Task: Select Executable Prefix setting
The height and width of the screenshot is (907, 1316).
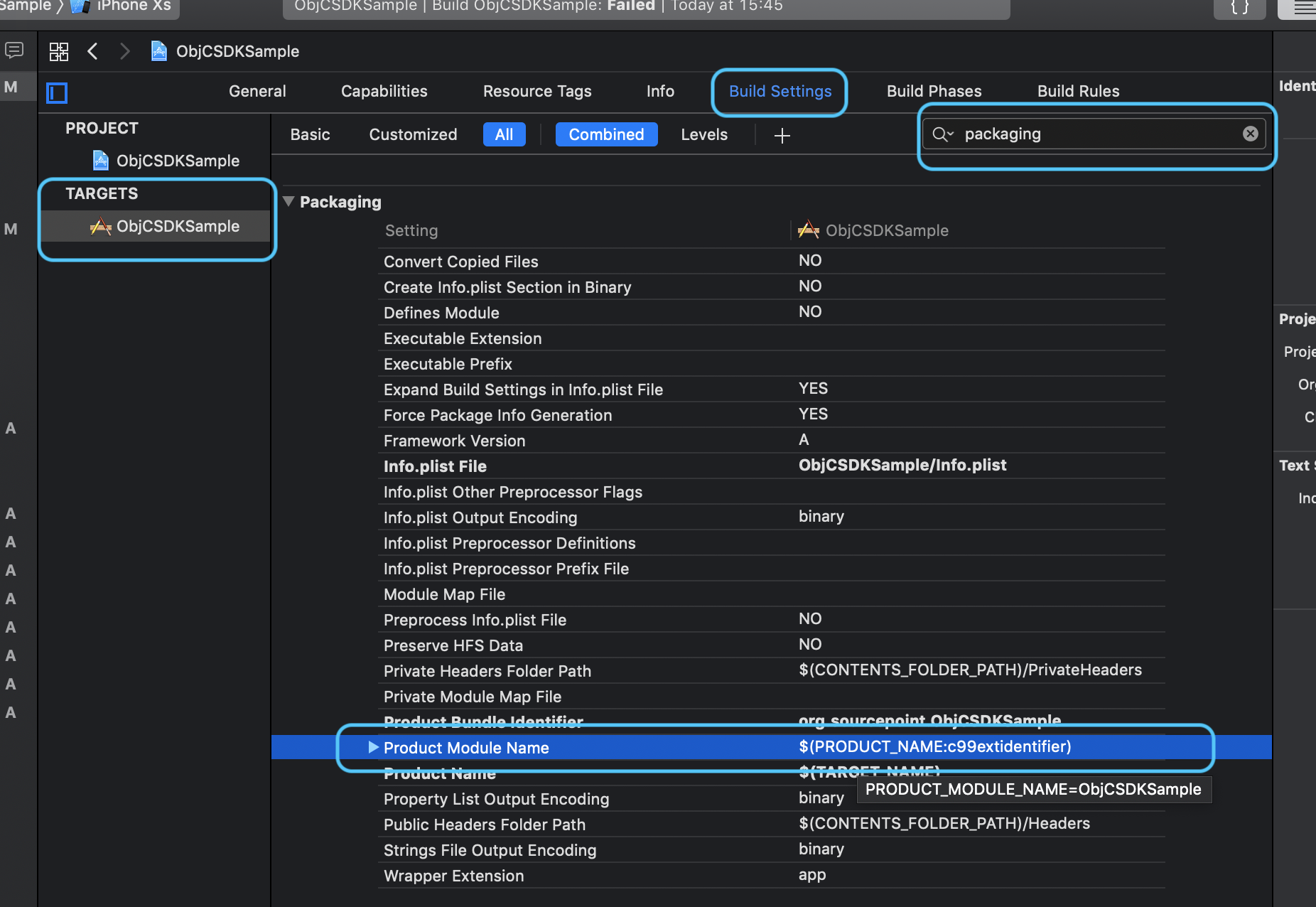Action: pos(448,364)
